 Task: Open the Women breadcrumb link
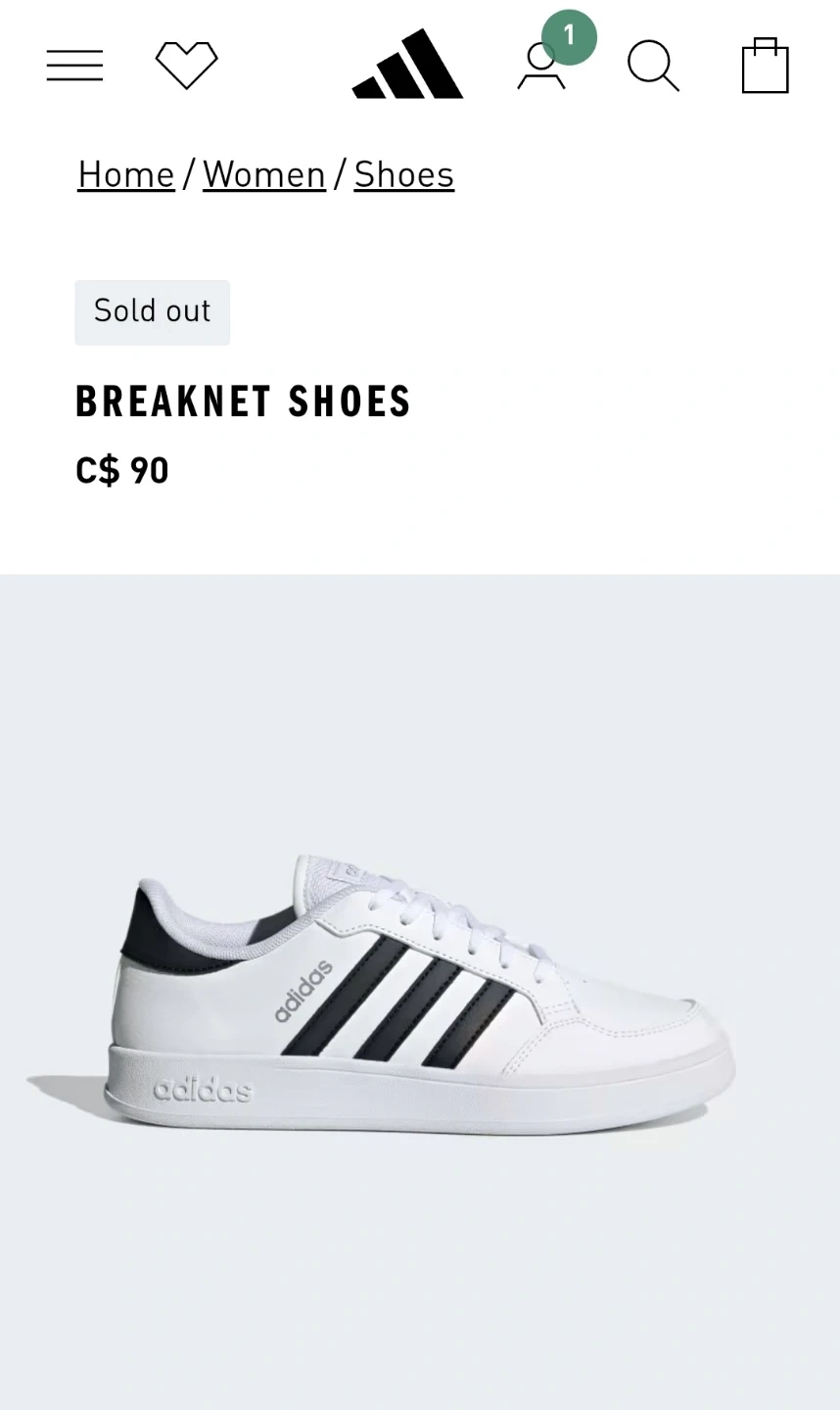tap(264, 174)
